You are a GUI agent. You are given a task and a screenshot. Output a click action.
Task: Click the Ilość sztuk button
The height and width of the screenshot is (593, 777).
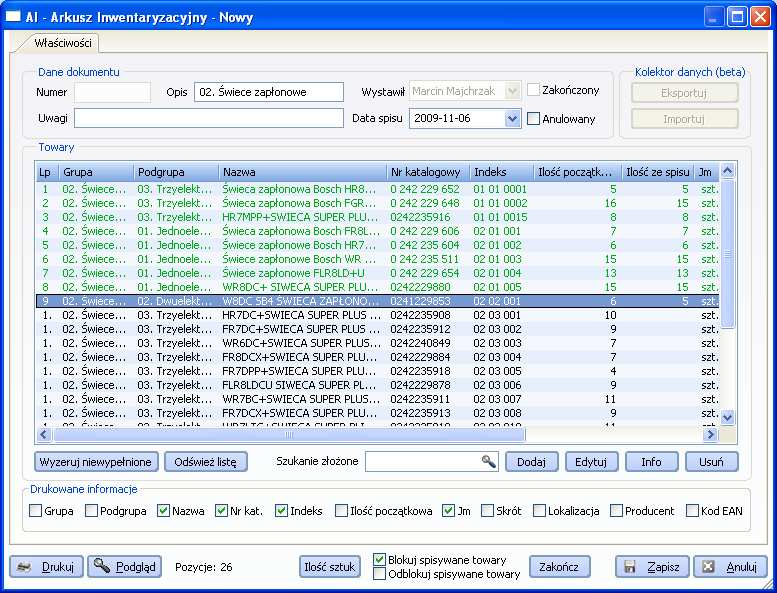tap(330, 567)
